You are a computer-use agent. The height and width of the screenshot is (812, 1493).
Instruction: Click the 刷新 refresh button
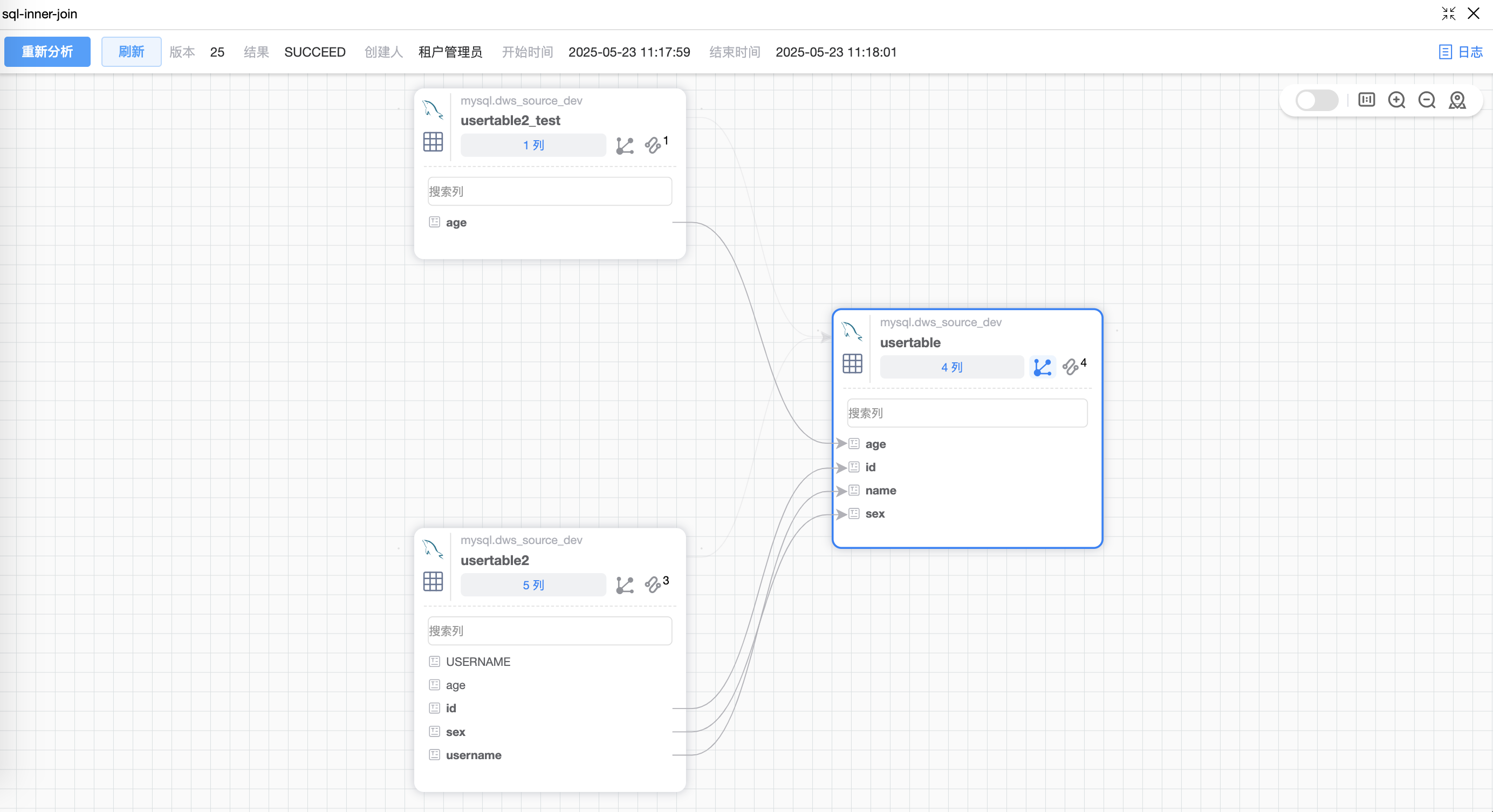tap(131, 52)
